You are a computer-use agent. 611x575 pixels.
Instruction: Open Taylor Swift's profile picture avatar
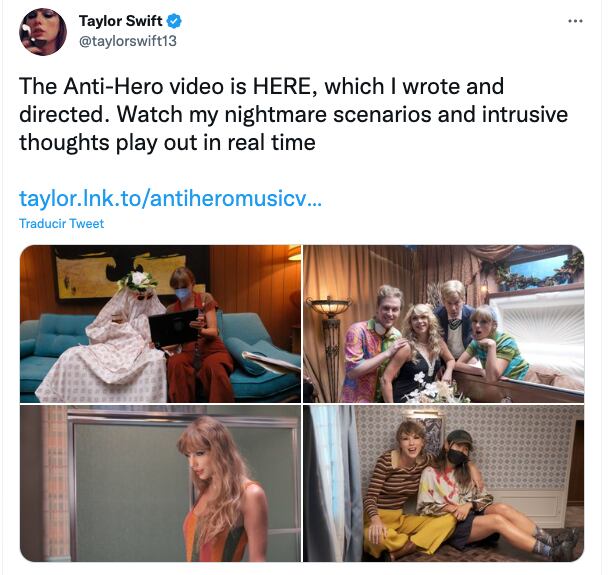point(43,32)
